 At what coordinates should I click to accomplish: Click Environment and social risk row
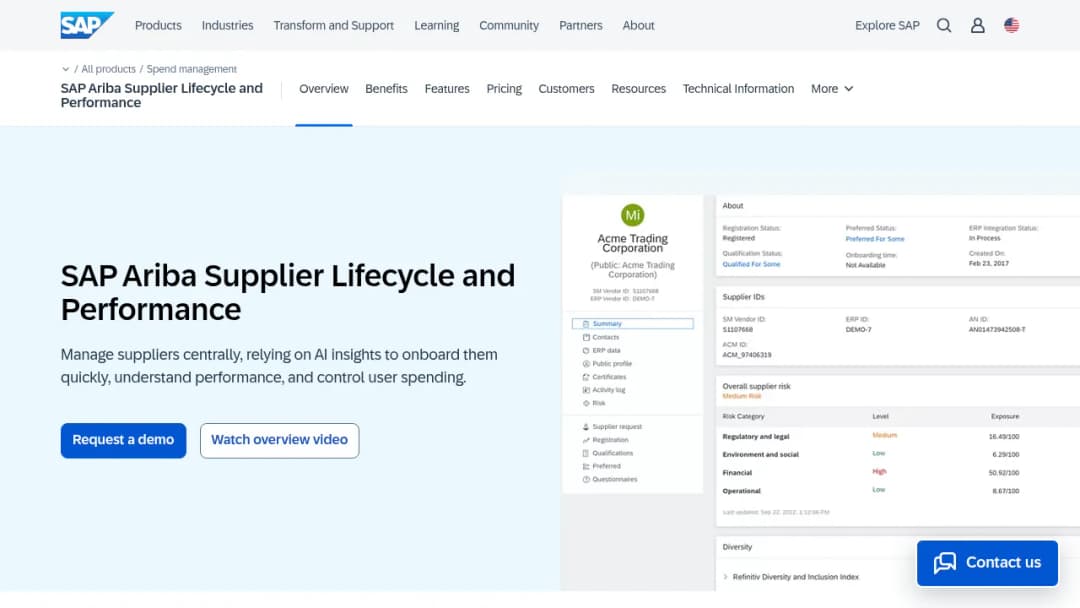[x=895, y=454]
